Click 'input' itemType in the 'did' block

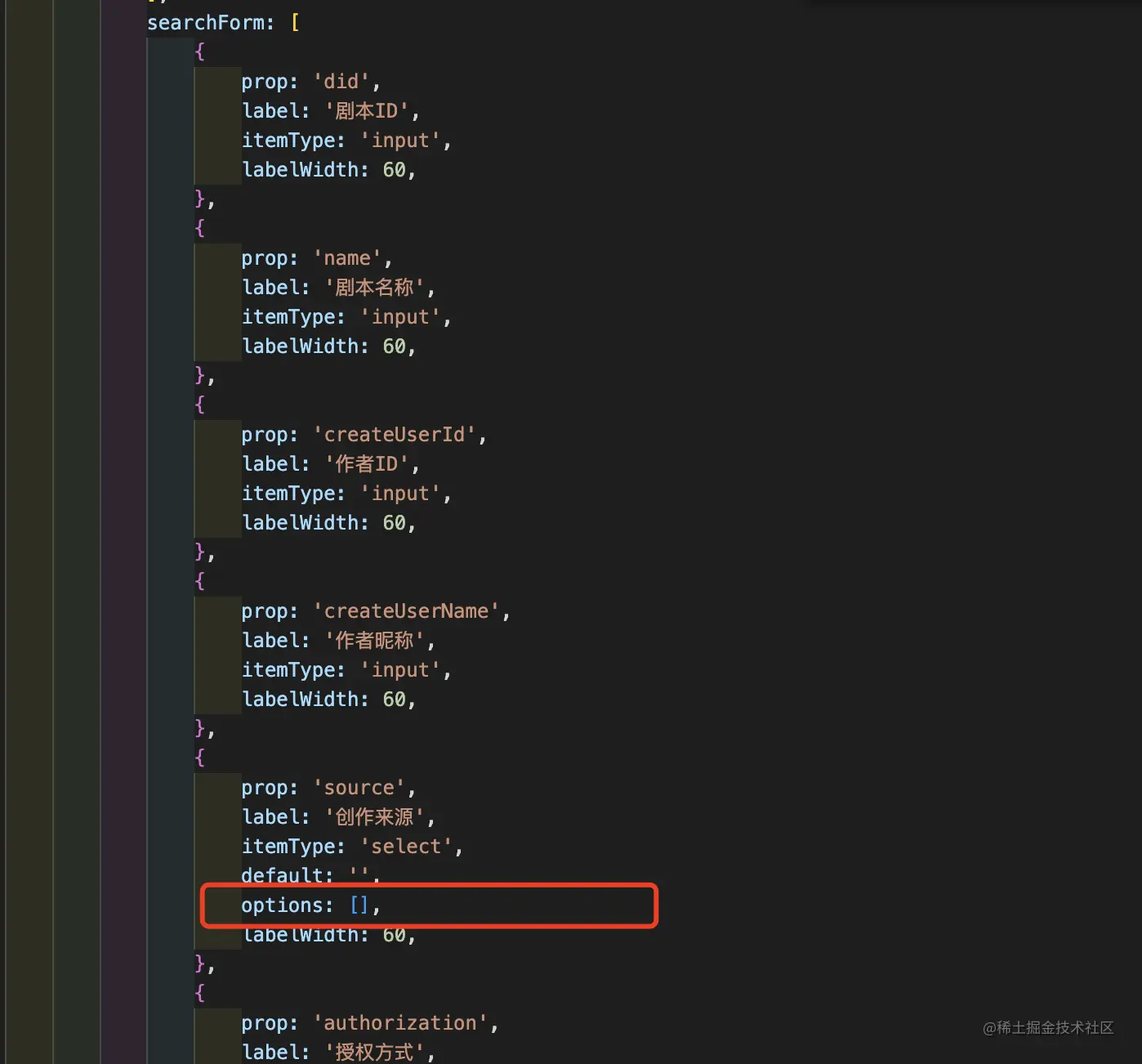click(400, 141)
